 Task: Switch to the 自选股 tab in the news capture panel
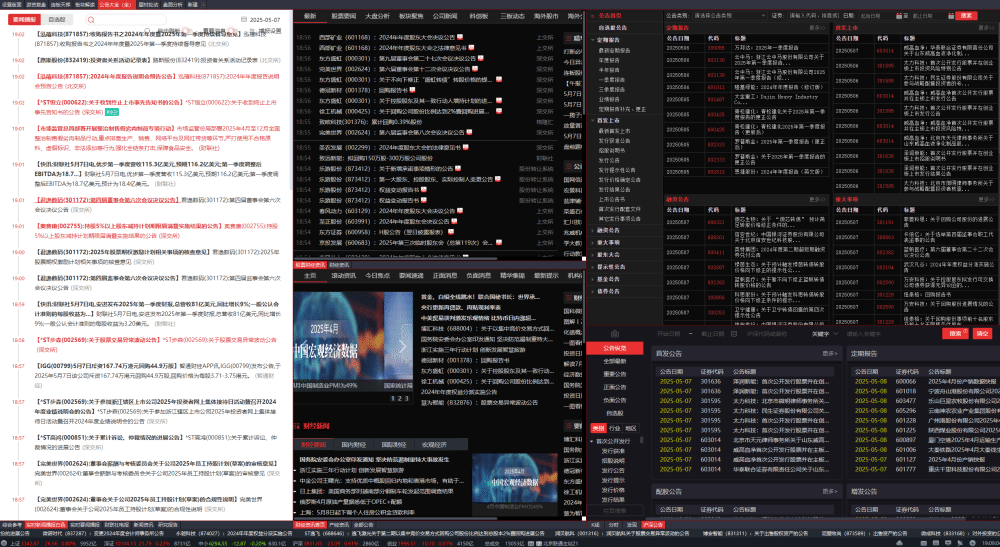57,20
